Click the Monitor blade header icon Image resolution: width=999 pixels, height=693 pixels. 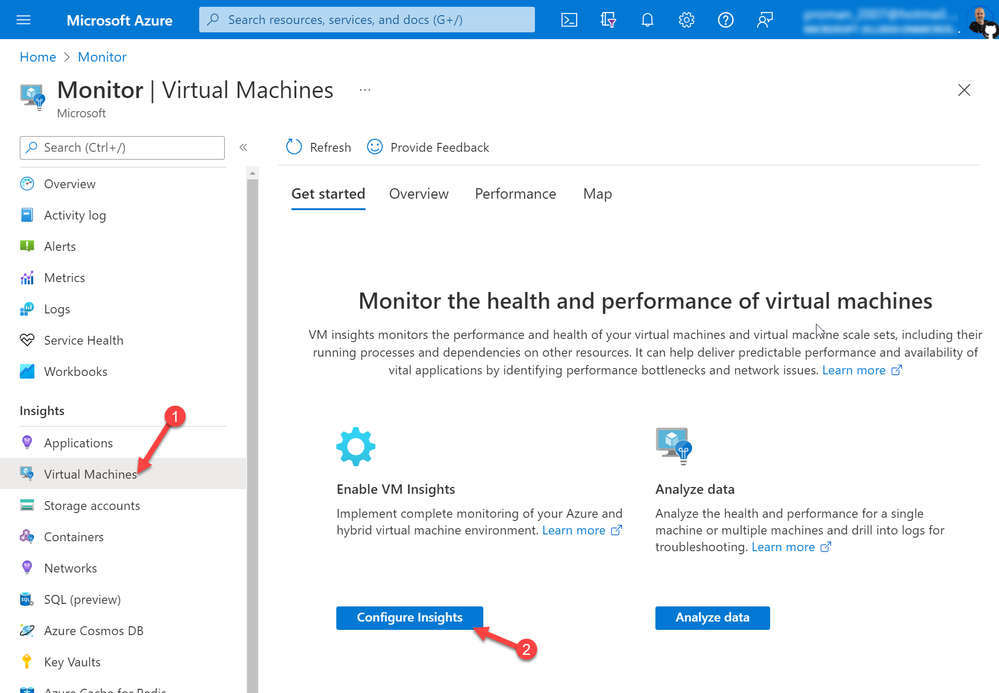coord(32,97)
